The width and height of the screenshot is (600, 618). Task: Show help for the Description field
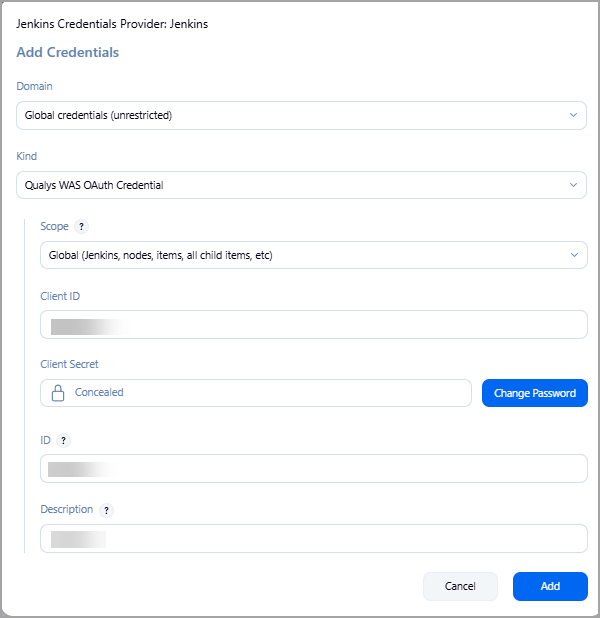coord(107,510)
